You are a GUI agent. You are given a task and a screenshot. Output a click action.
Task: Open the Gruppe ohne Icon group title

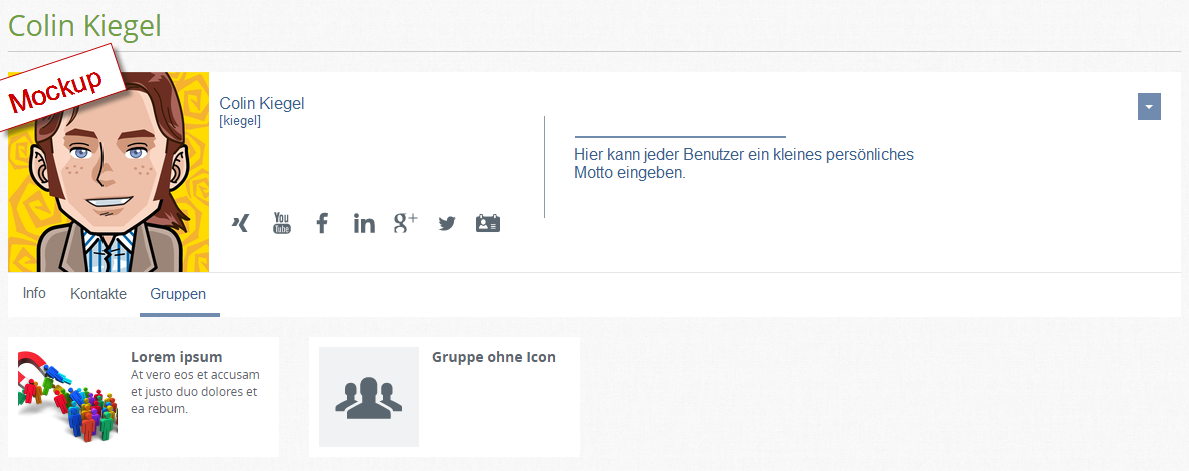(x=494, y=357)
